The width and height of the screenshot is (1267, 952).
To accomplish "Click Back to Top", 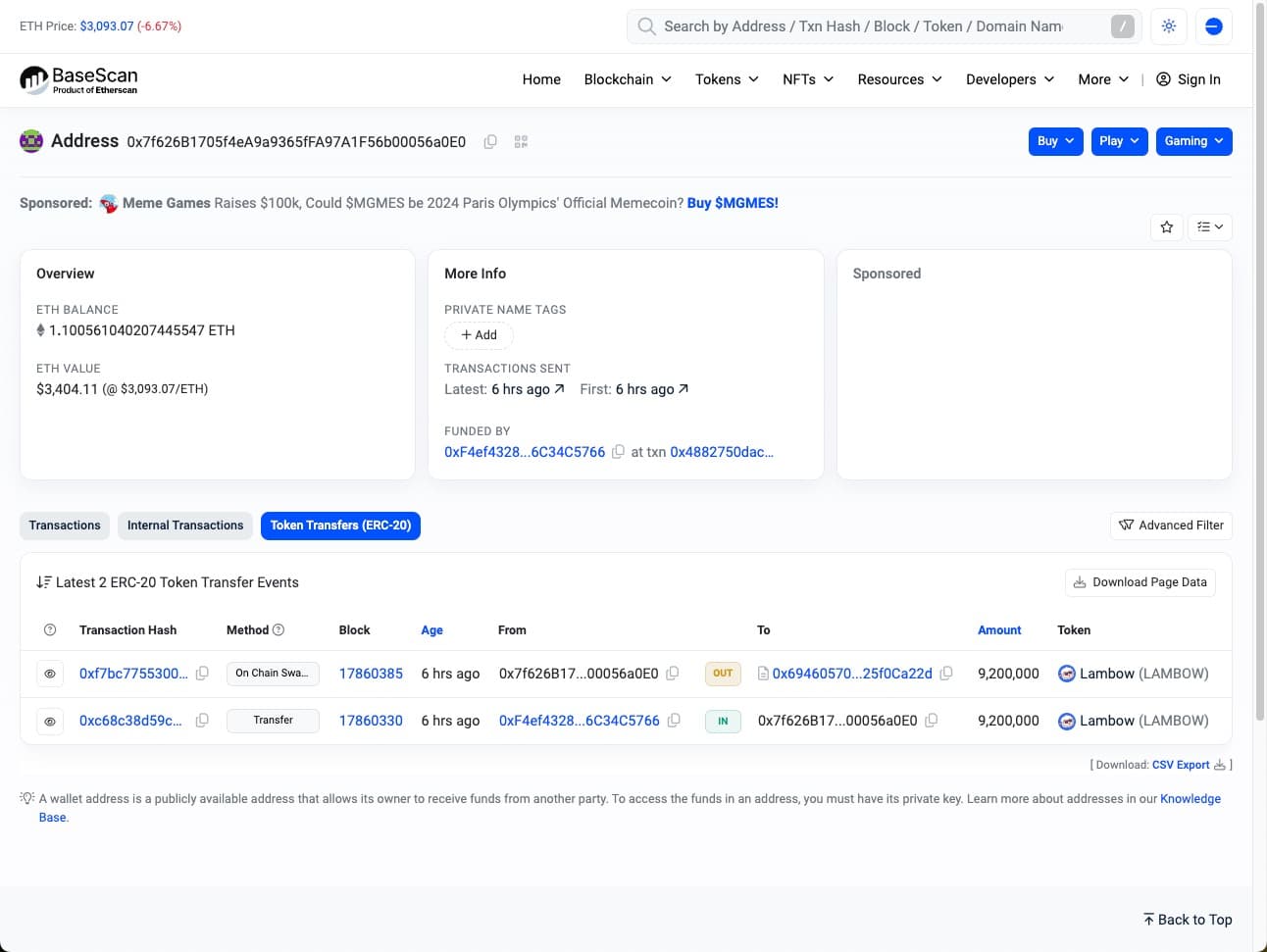I will point(1187,920).
